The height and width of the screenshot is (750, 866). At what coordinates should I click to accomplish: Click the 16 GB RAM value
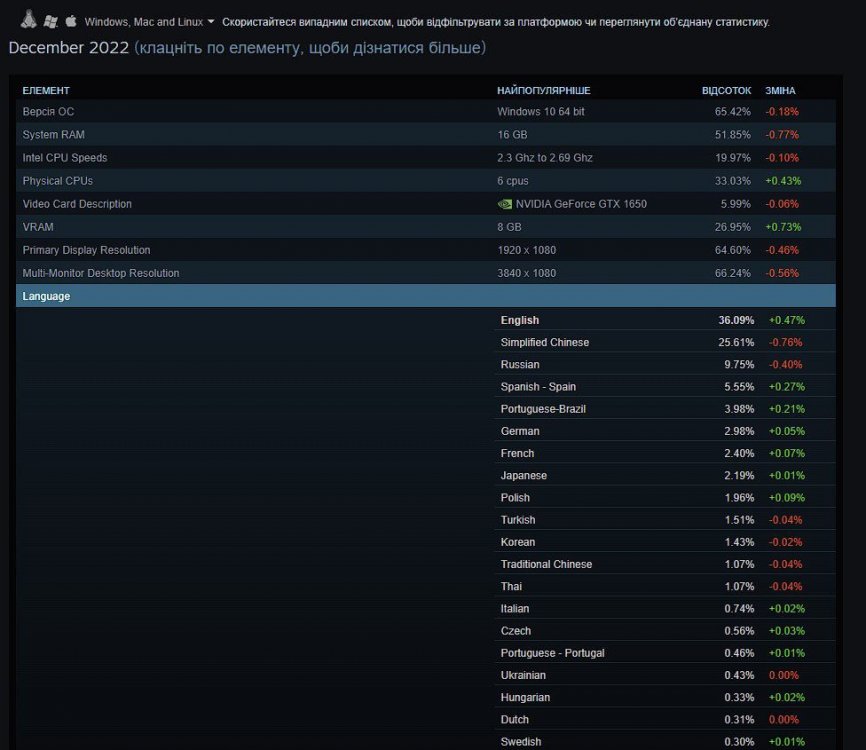(512, 135)
